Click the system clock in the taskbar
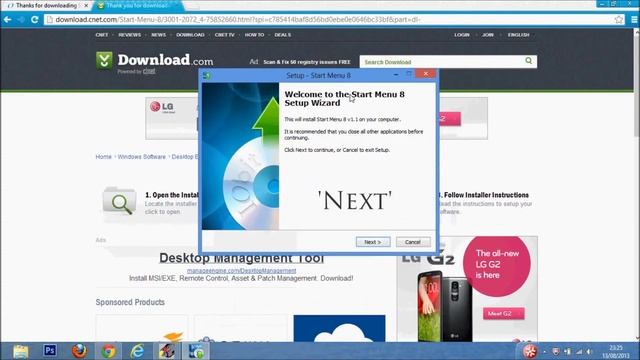The height and width of the screenshot is (360, 640). tap(616, 351)
